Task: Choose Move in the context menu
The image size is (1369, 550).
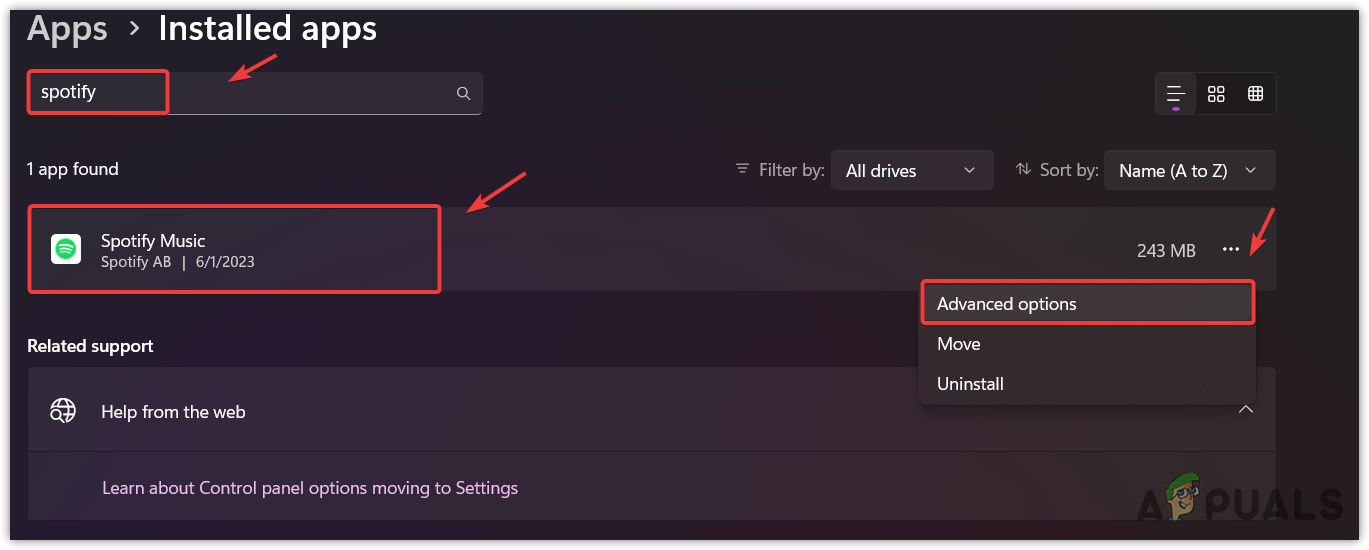Action: coord(958,344)
